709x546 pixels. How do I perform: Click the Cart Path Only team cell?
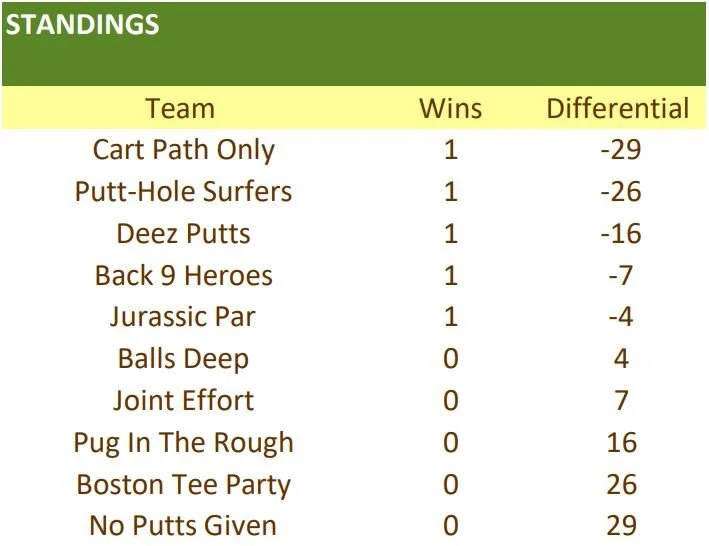184,150
